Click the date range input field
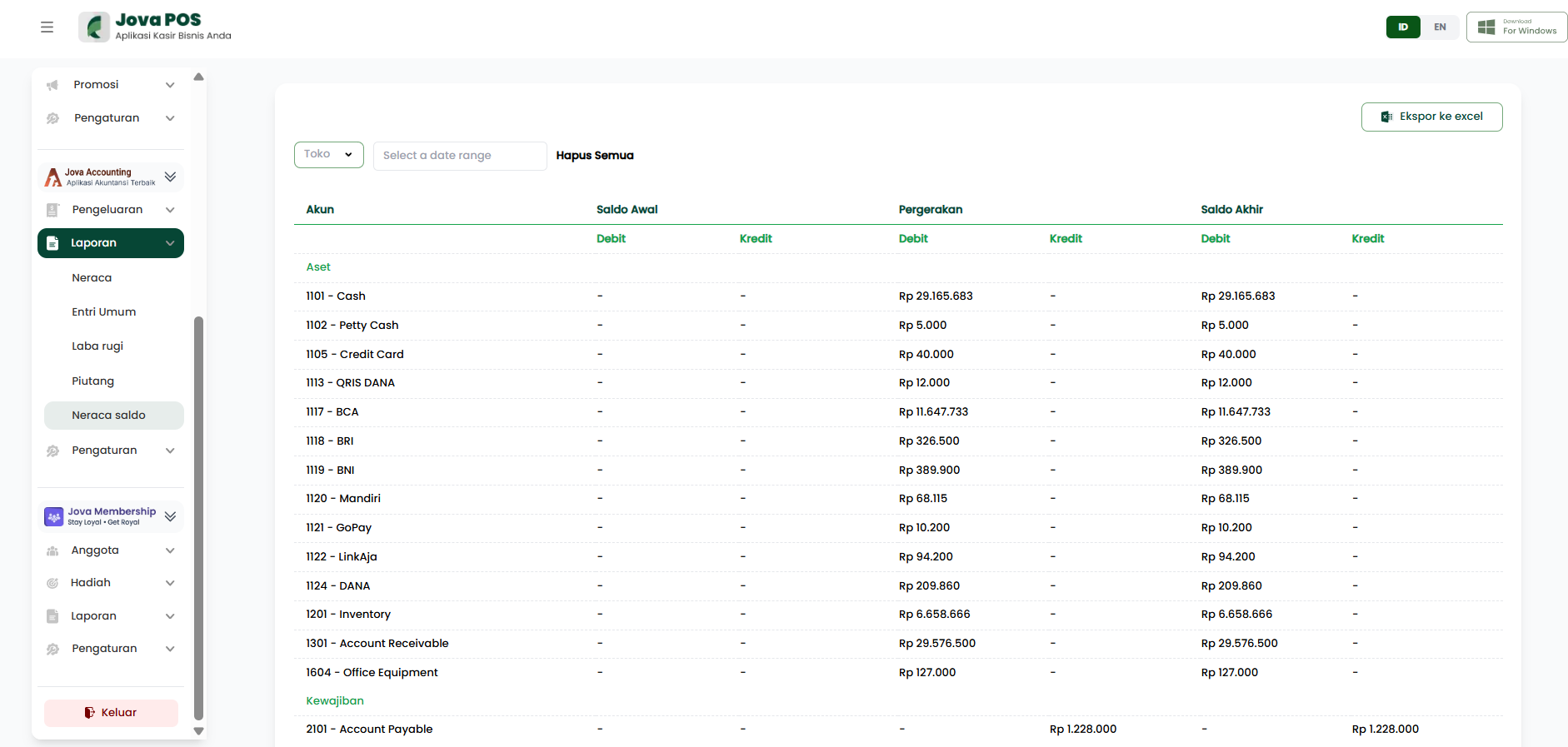Screen dimensions: 1568x747 coord(460,156)
